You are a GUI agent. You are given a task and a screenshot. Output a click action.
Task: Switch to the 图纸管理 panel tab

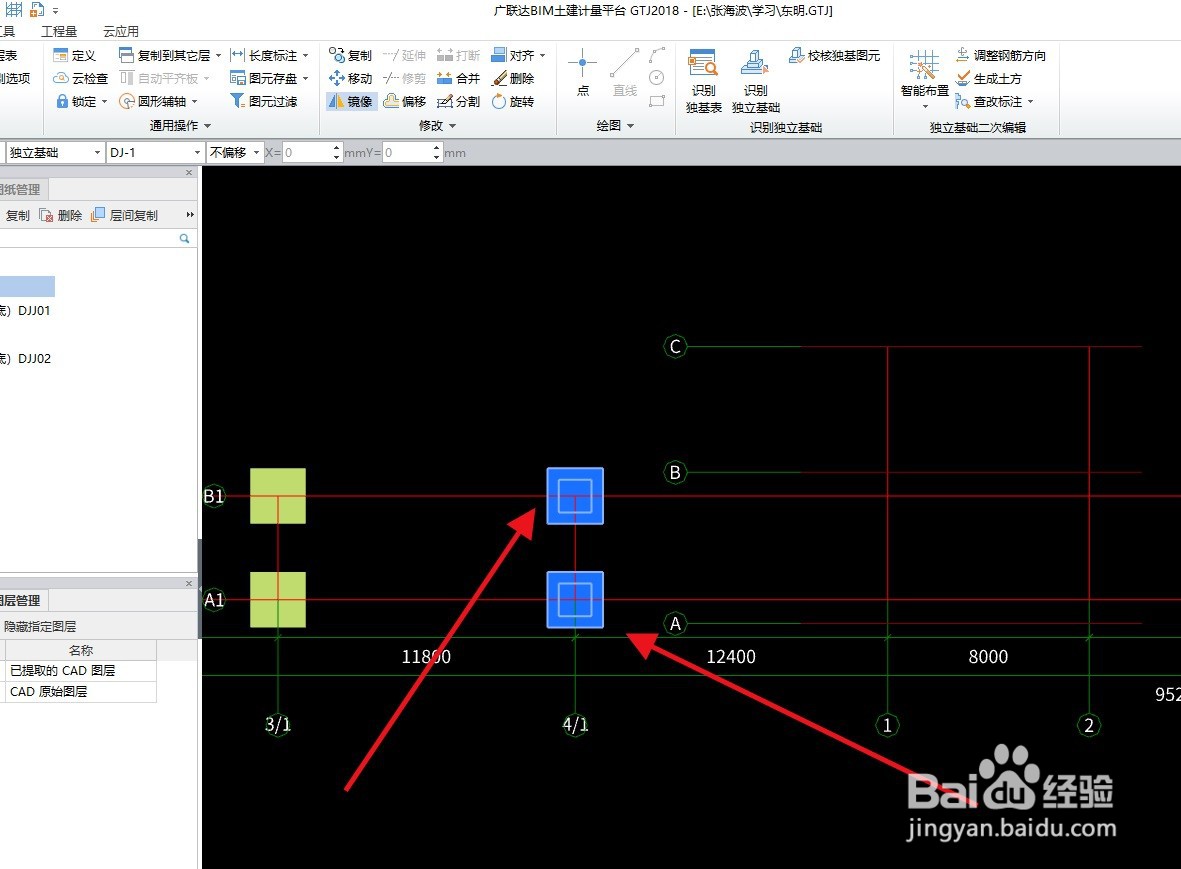click(x=21, y=190)
